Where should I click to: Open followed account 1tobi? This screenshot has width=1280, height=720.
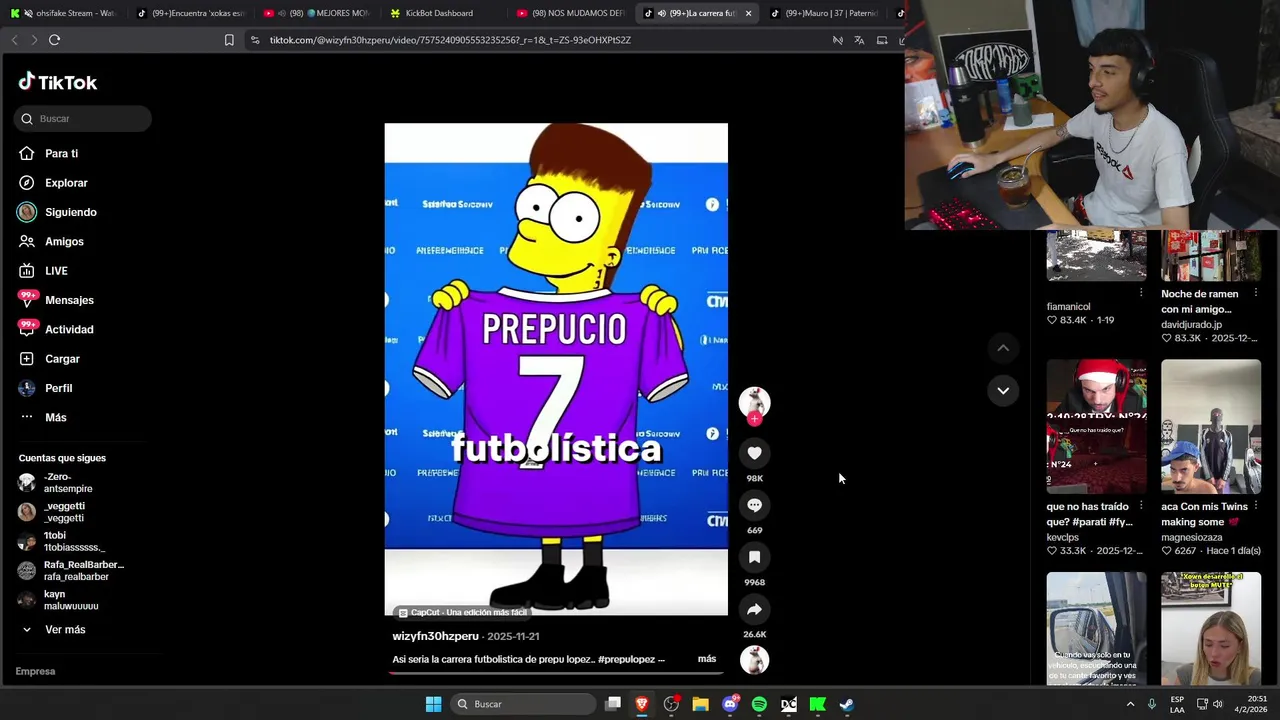(72, 542)
